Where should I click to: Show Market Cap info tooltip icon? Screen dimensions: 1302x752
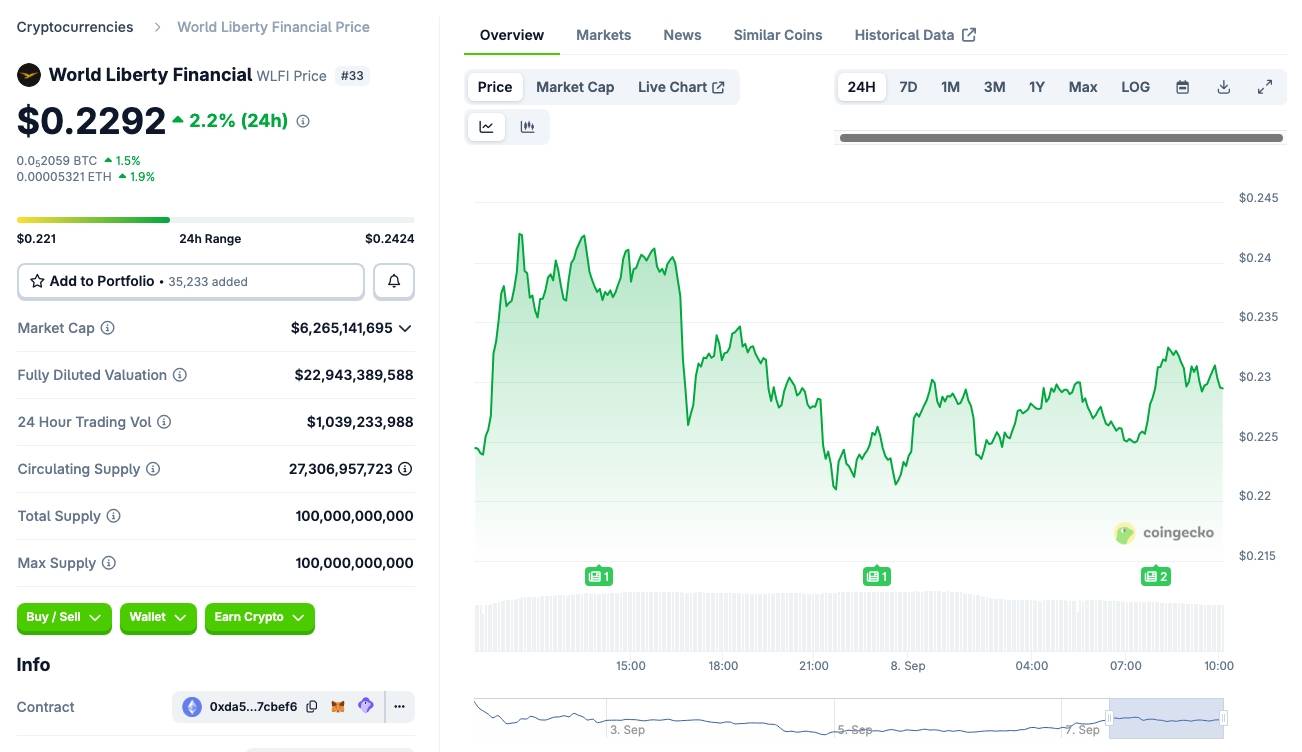click(108, 328)
